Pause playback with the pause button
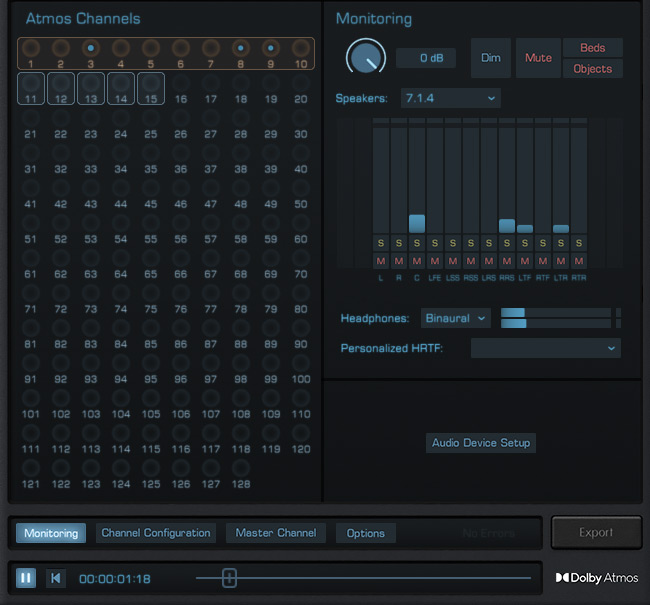 pos(26,578)
